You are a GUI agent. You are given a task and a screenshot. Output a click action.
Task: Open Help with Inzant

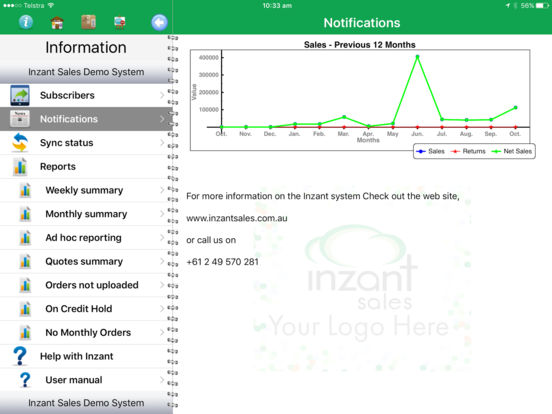86,356
